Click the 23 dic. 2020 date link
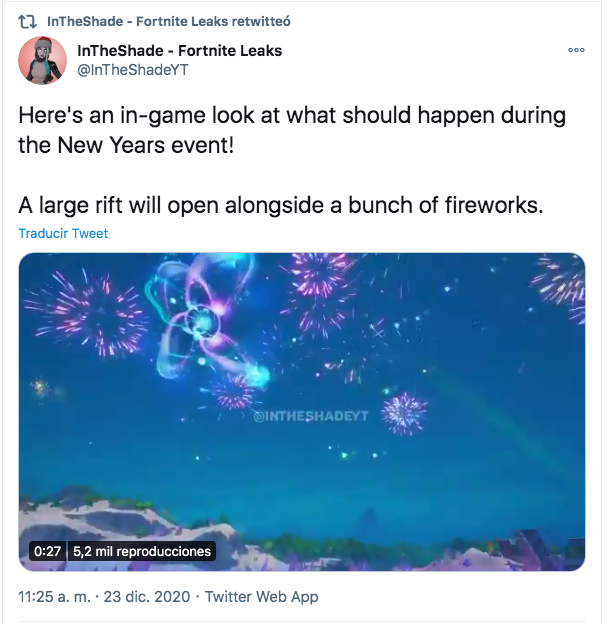612x624 pixels. coord(147,597)
